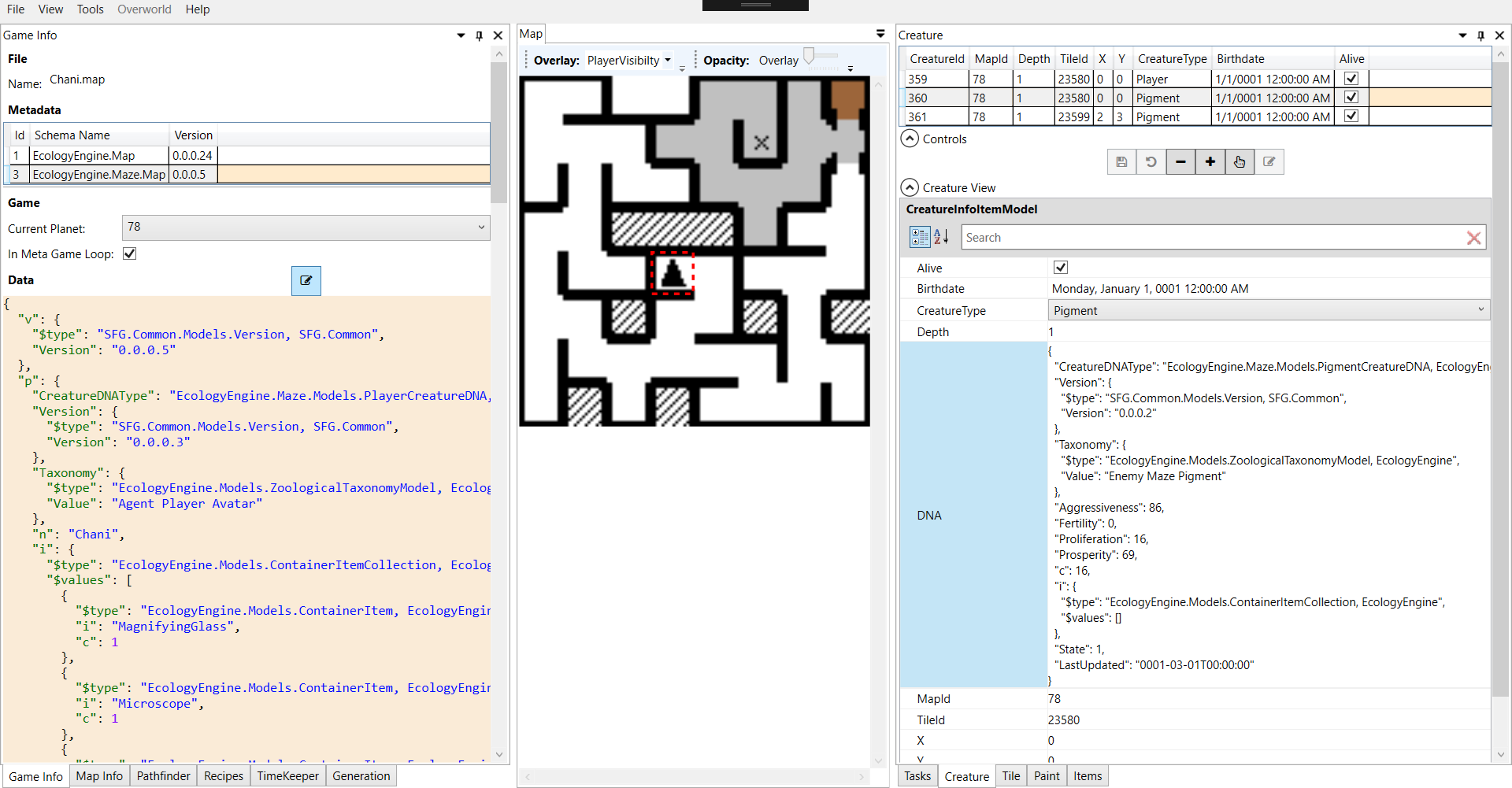This screenshot has width=1512, height=788.
Task: Click the minus button to remove creature
Action: click(1180, 162)
